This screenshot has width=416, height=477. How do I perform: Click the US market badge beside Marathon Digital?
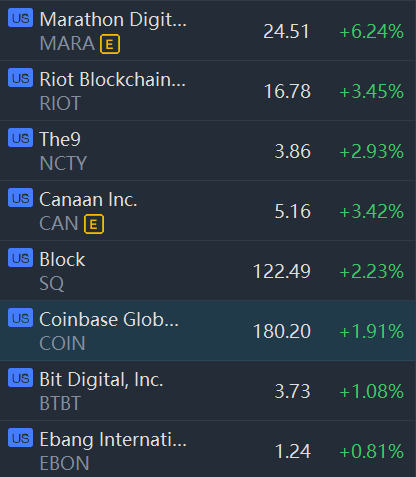click(x=21, y=18)
